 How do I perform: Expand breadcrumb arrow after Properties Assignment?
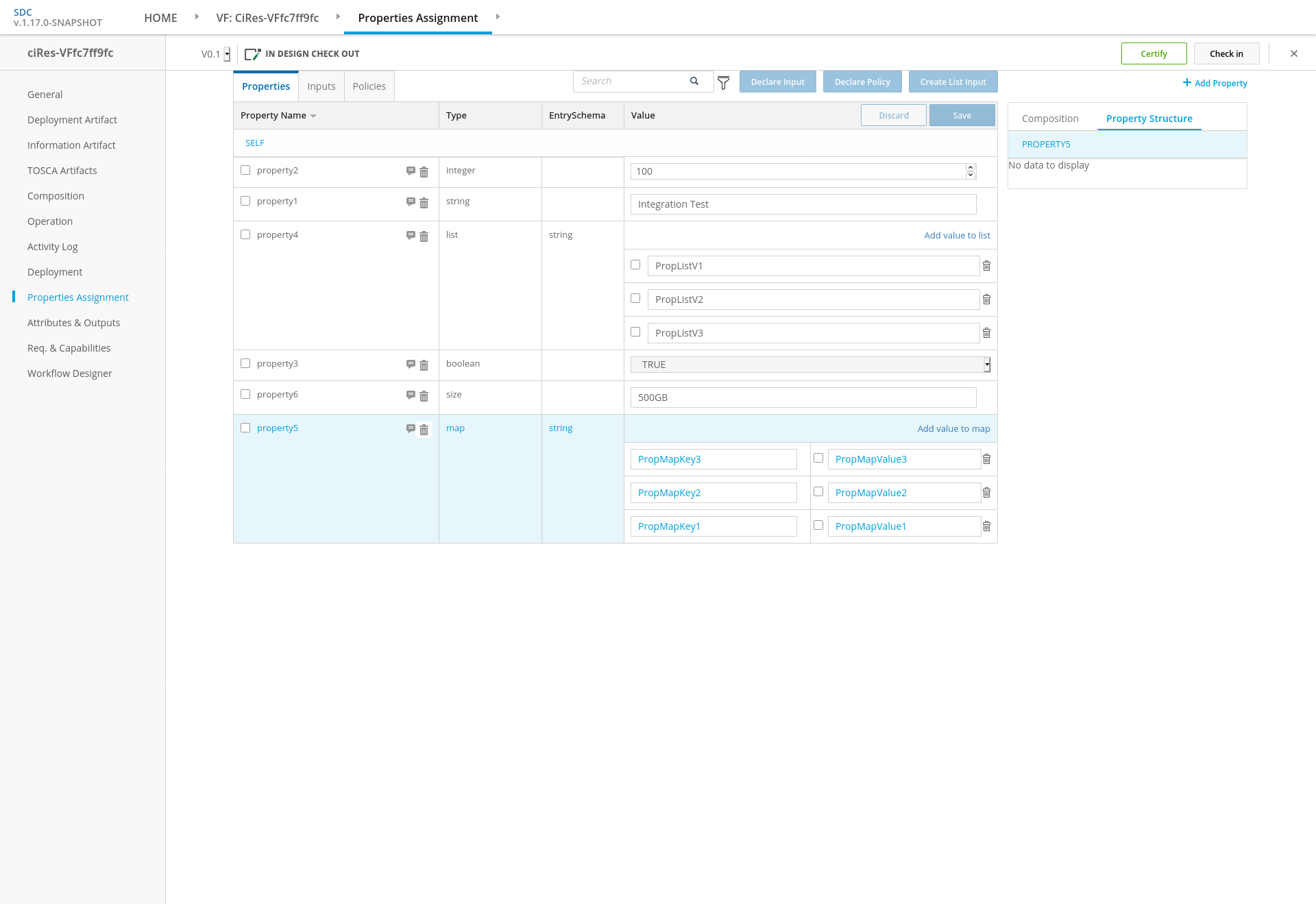498,16
